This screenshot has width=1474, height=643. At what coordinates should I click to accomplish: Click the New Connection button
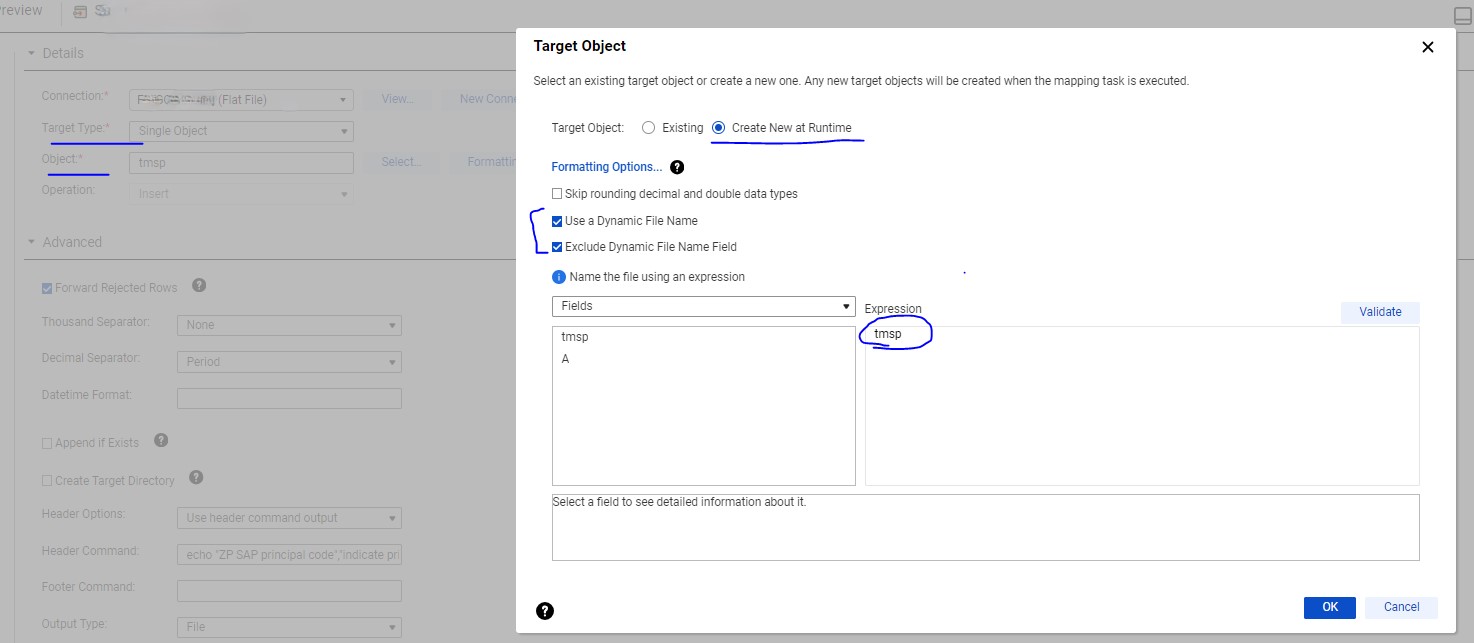click(x=478, y=99)
